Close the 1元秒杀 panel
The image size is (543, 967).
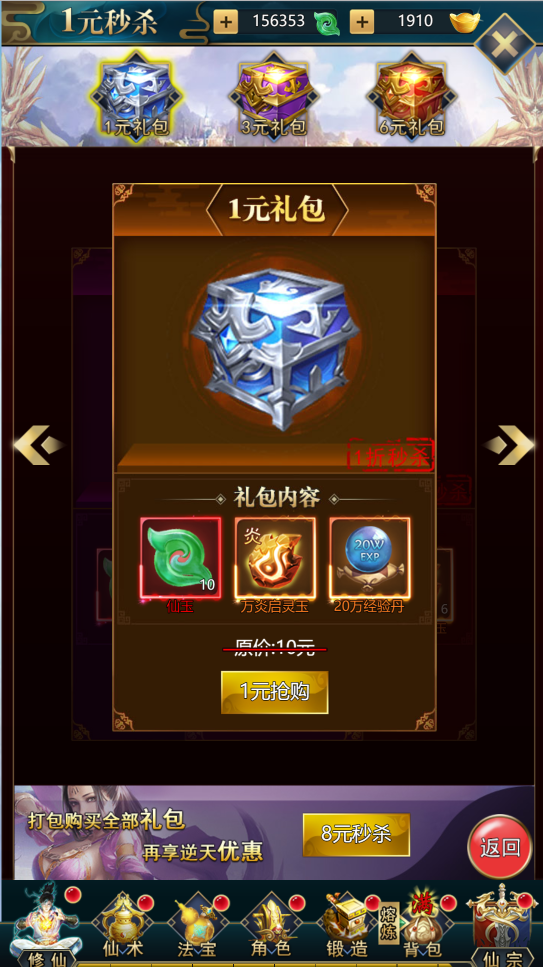click(x=505, y=43)
